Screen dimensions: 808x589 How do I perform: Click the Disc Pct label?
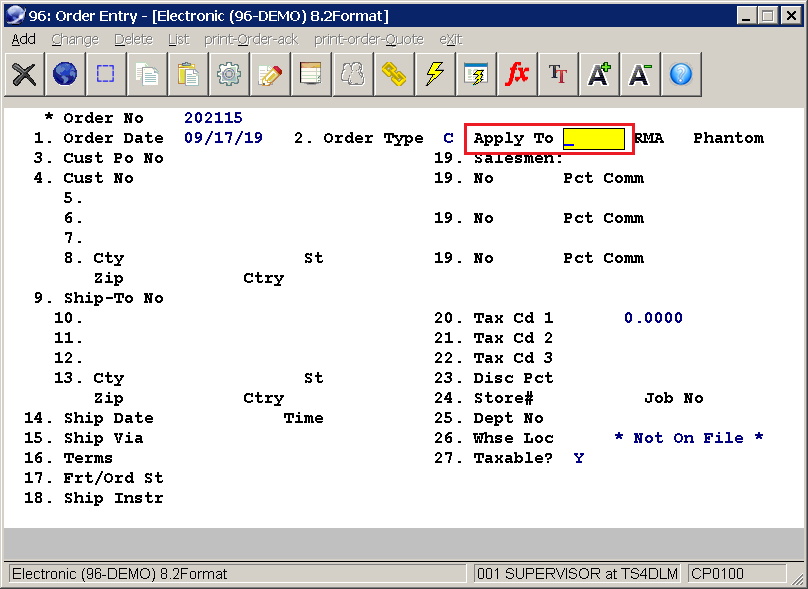pos(513,378)
